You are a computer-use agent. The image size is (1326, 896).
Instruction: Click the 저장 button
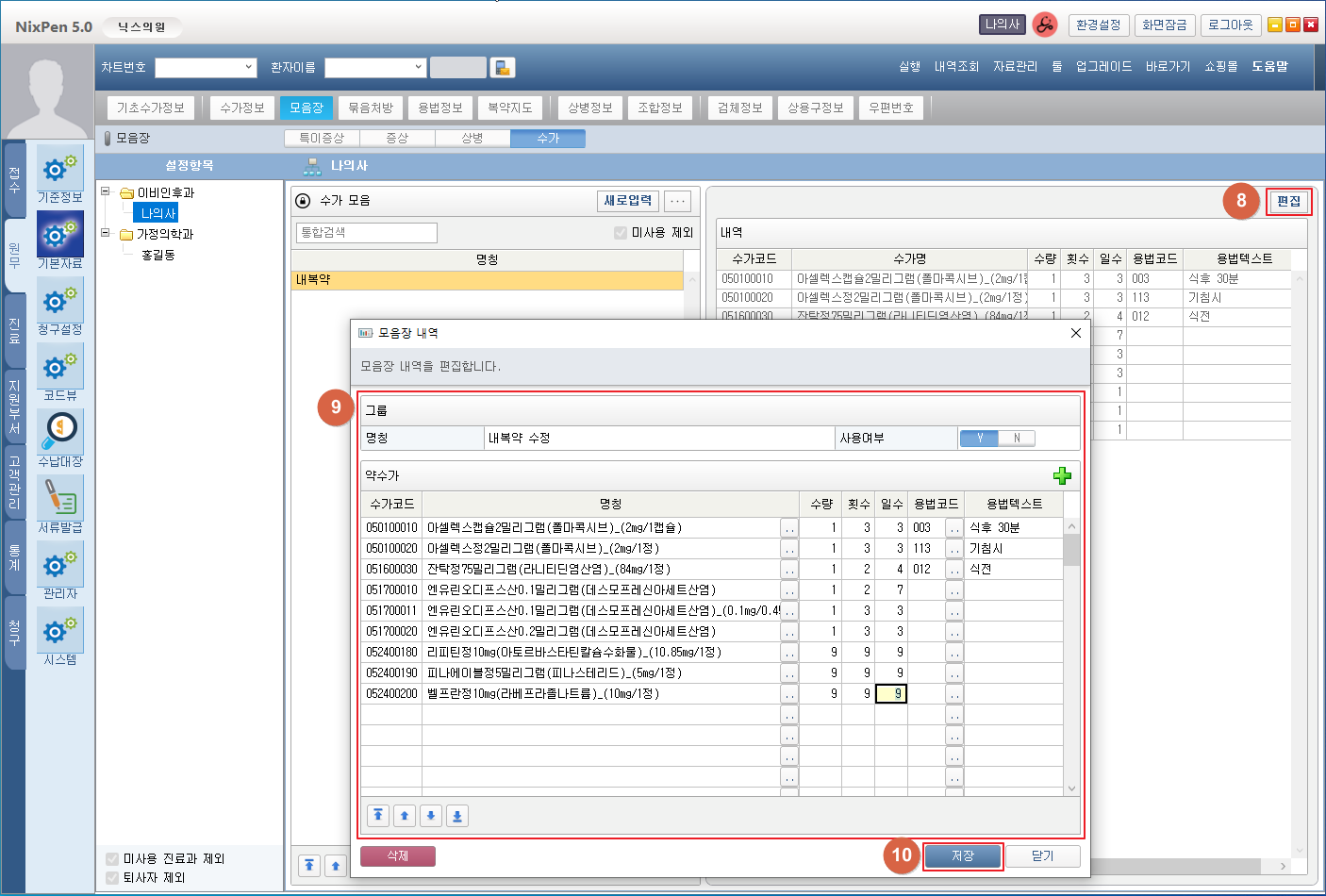point(962,856)
